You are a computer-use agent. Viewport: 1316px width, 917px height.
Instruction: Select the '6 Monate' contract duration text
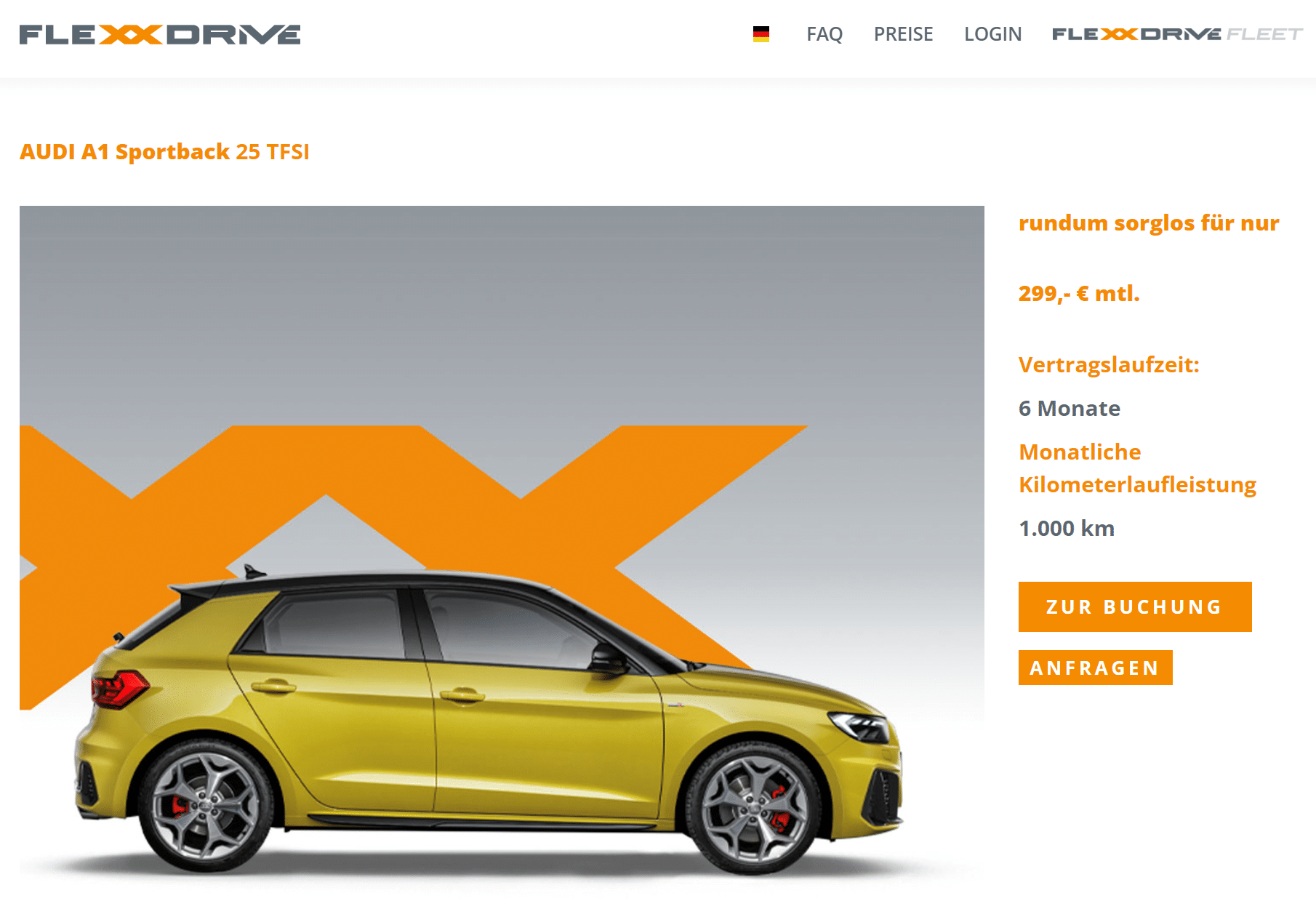1070,408
